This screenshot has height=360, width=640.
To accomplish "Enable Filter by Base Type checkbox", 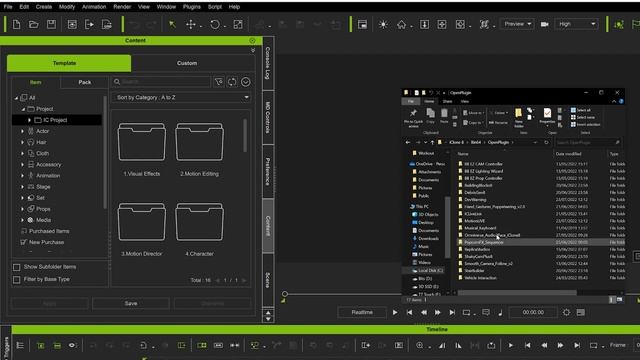I will pyautogui.click(x=17, y=280).
